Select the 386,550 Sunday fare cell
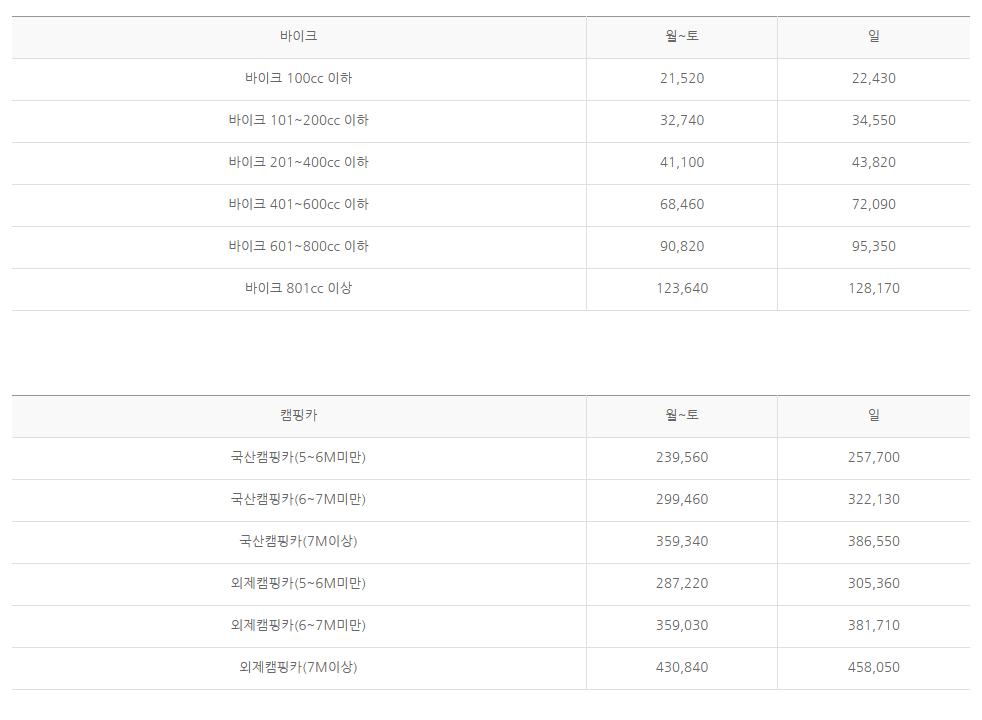 [x=874, y=541]
